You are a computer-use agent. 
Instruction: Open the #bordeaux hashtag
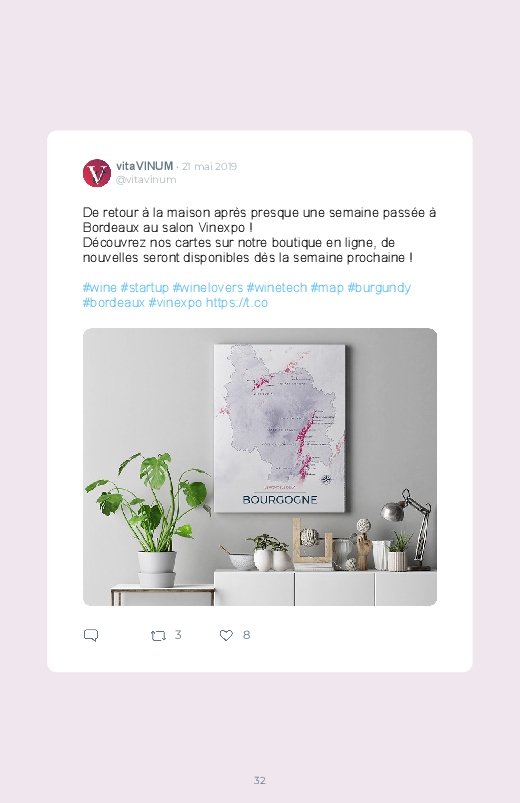tap(114, 303)
